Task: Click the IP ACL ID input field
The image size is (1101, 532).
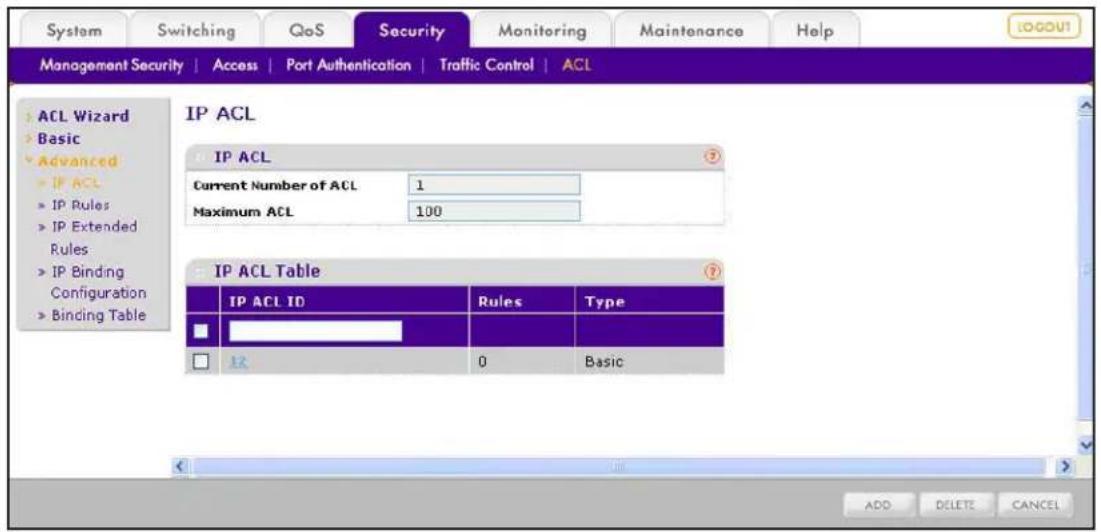Action: 315,331
